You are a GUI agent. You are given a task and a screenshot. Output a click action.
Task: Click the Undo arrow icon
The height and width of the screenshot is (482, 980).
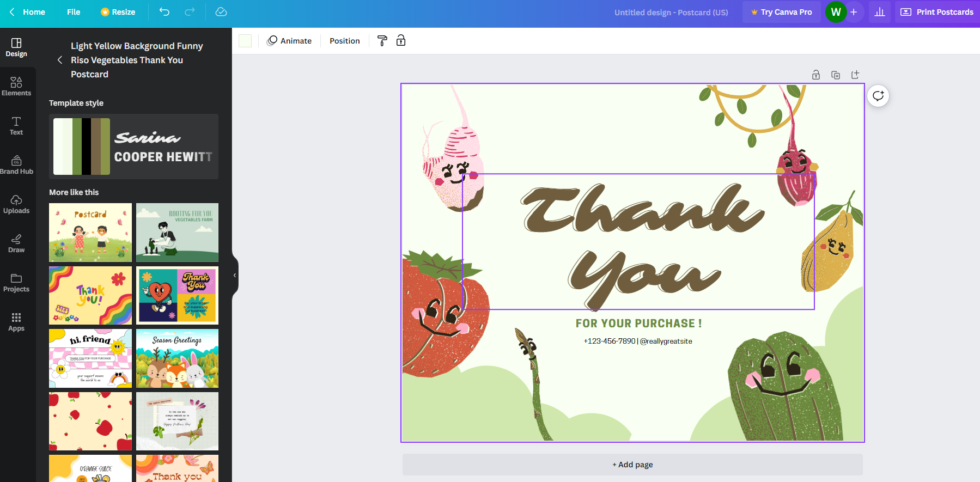(164, 12)
